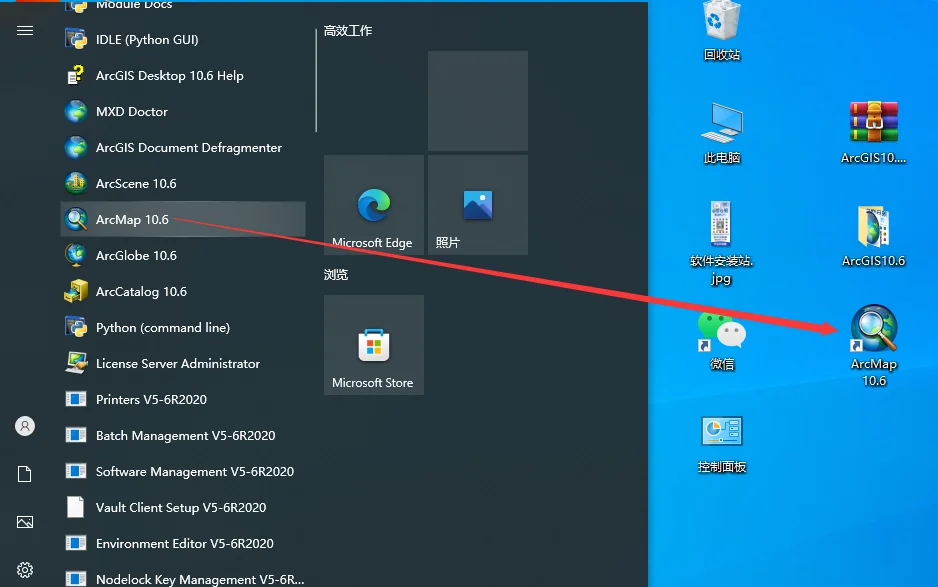Image resolution: width=938 pixels, height=587 pixels.
Task: Click the user account icon in Start sidebar
Action: (x=25, y=426)
